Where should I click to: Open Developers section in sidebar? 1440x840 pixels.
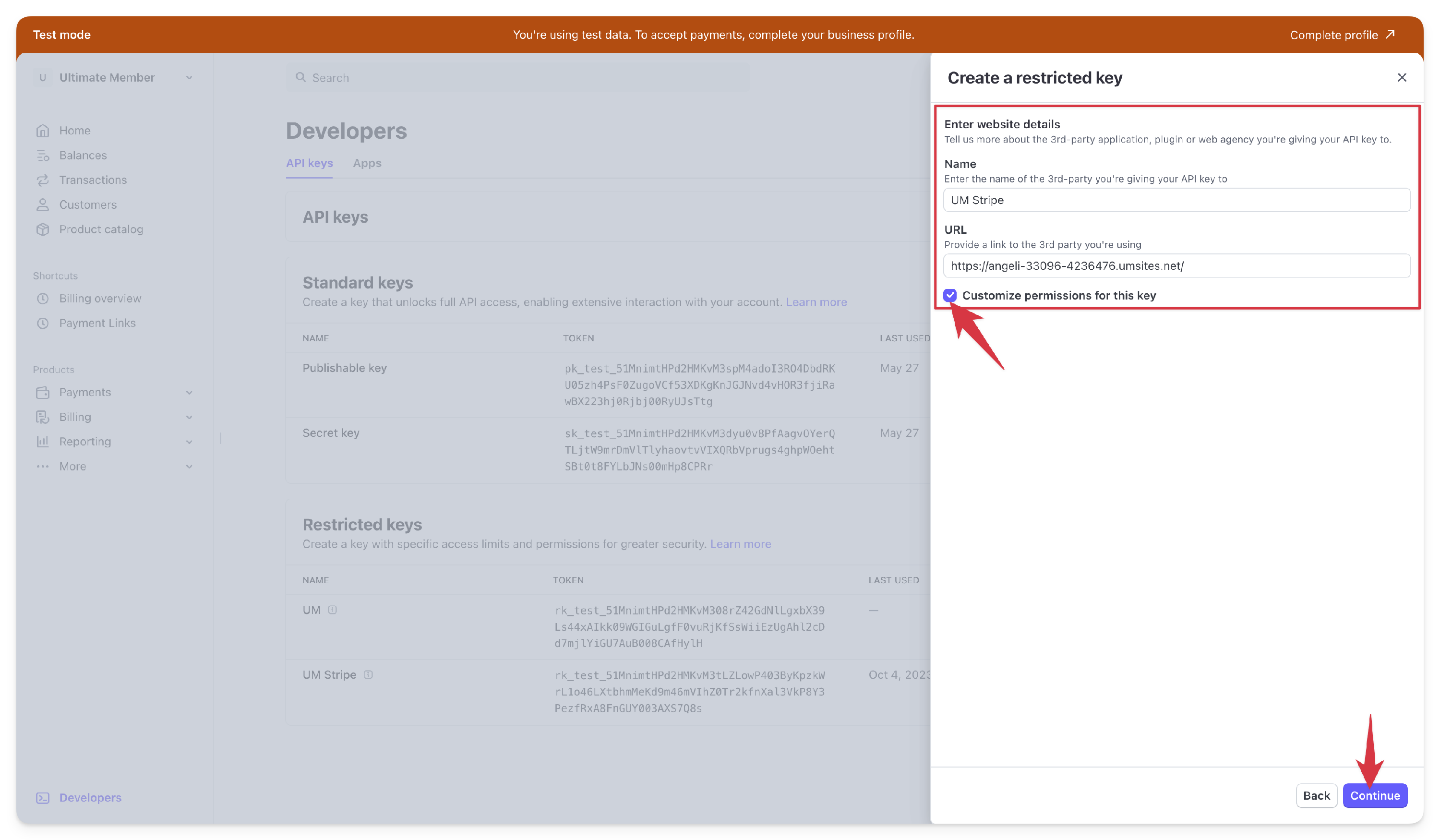[x=90, y=798]
